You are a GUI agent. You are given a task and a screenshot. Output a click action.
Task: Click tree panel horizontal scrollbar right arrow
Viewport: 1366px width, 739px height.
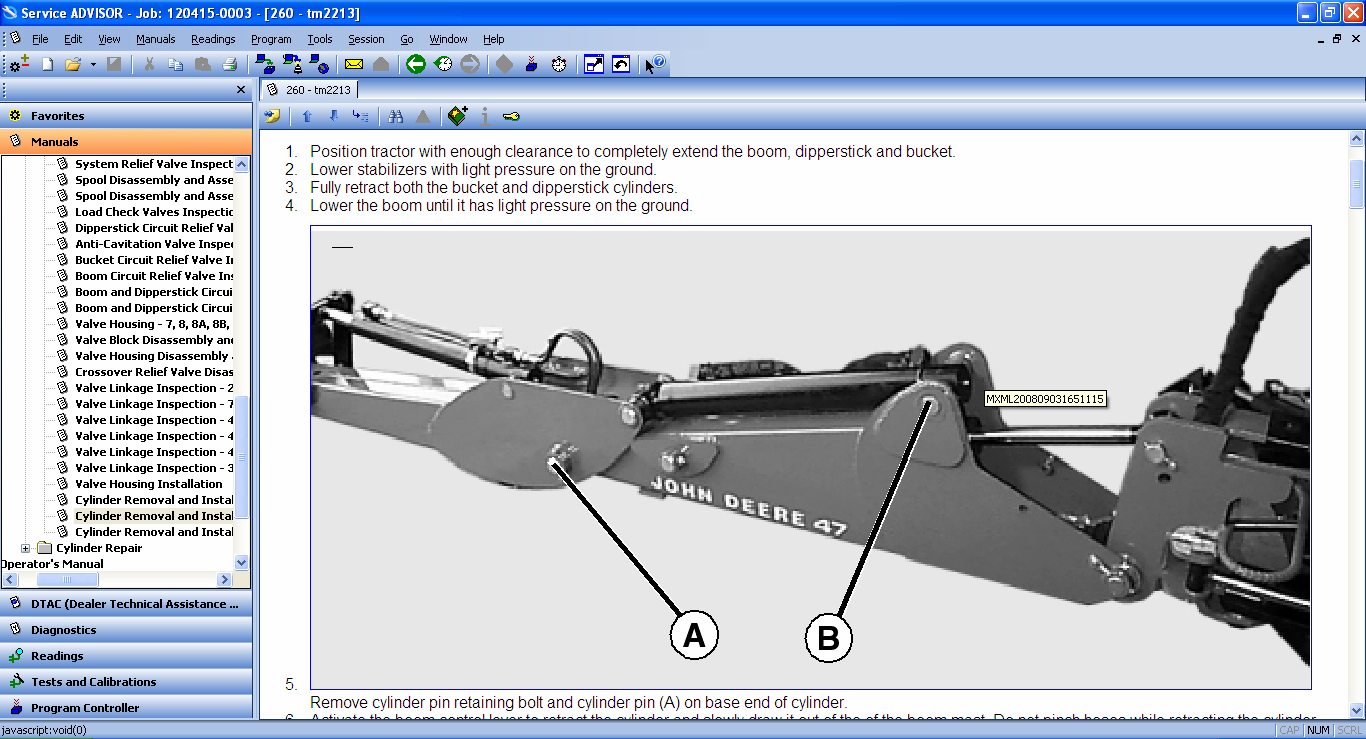click(225, 580)
